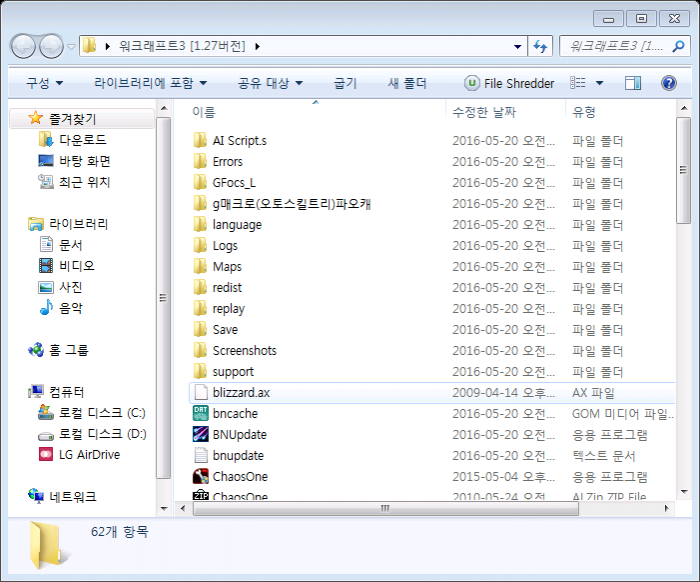Select the BNUpdate application icon
Screen dimensions: 700x582
(200, 434)
